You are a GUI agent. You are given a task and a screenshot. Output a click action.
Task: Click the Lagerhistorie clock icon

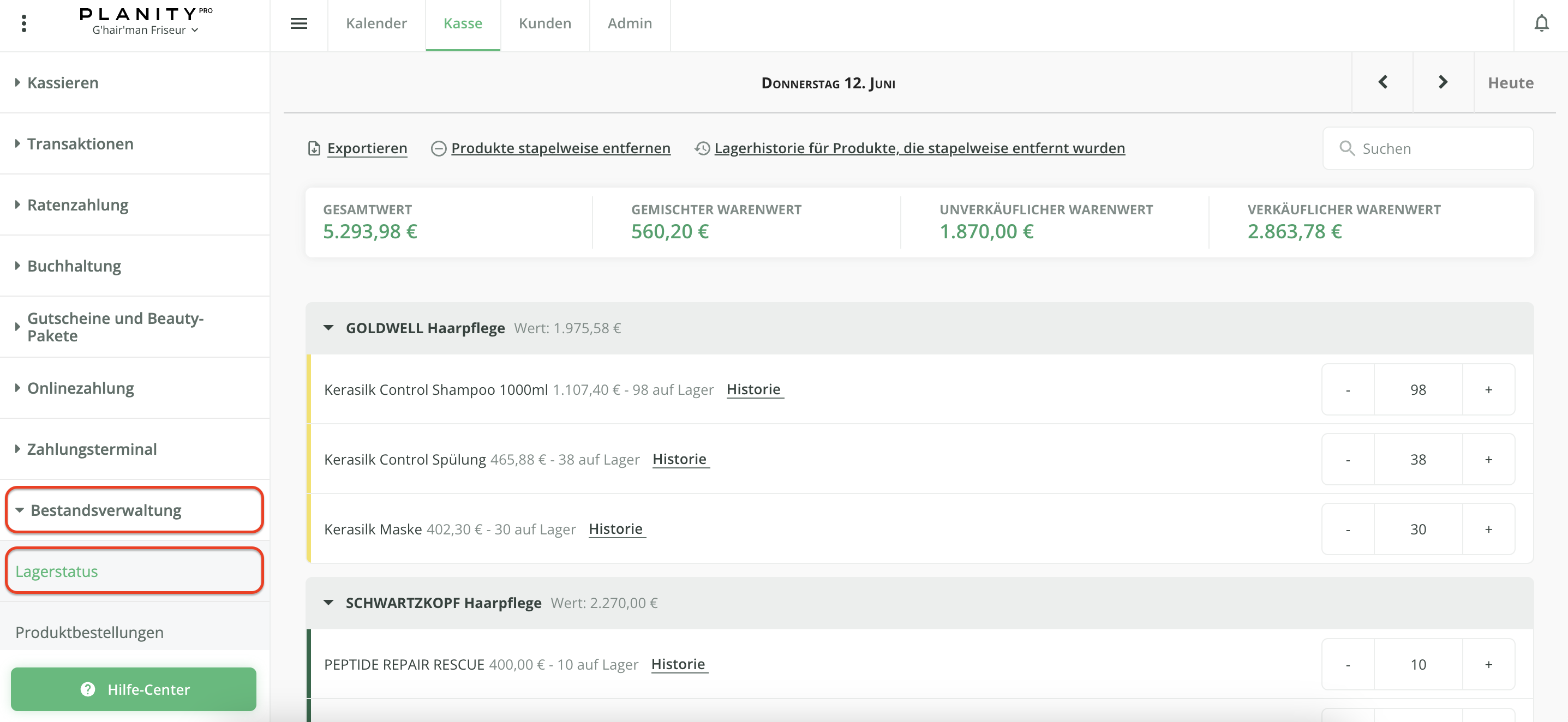coord(702,148)
